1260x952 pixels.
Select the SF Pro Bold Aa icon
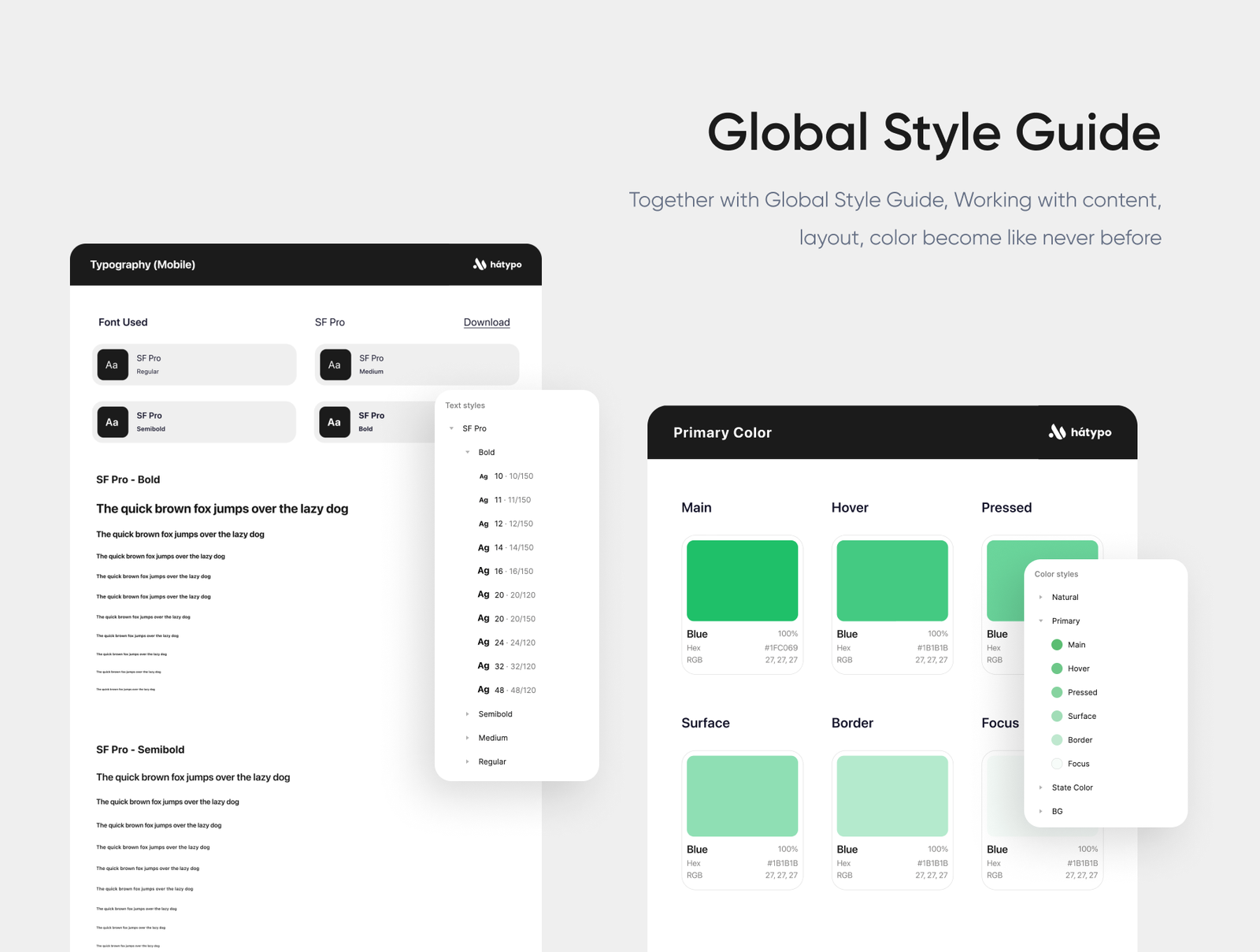[x=334, y=422]
